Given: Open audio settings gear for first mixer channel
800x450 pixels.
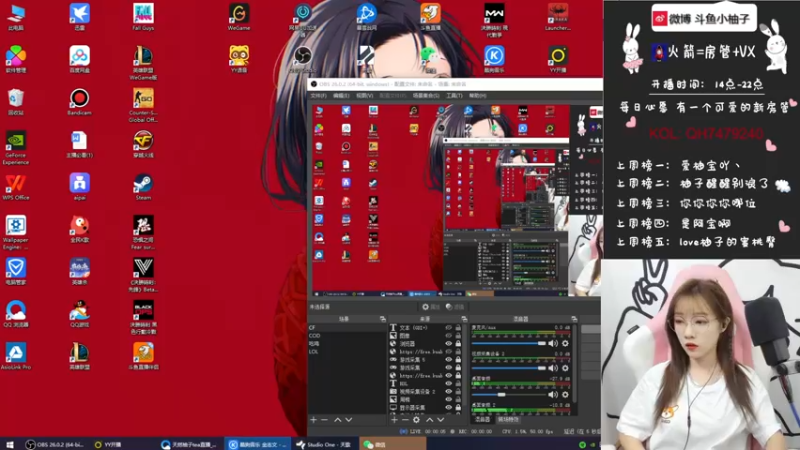Looking at the screenshot, I should [565, 343].
